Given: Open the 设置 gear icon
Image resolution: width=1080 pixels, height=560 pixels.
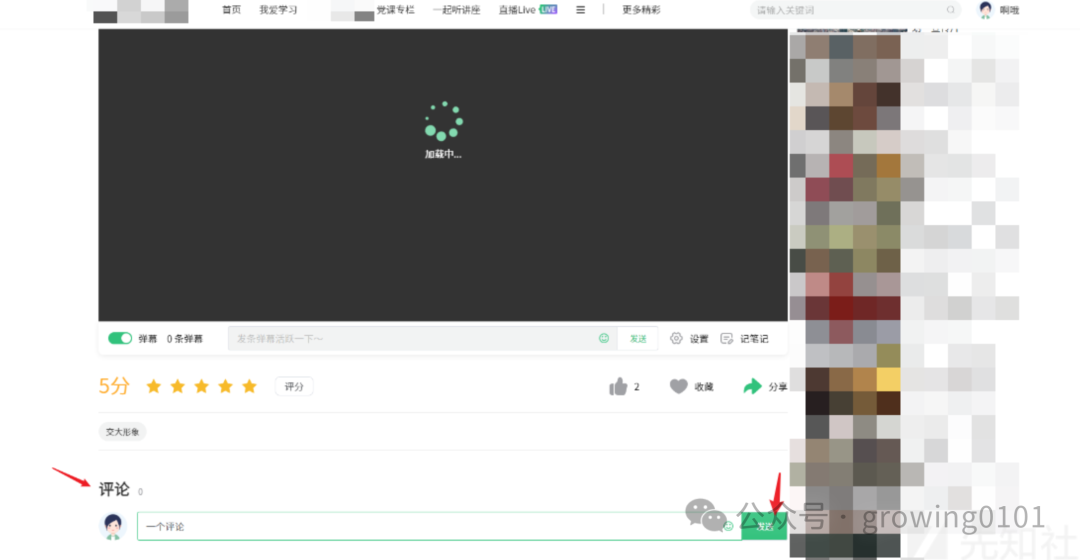Looking at the screenshot, I should pyautogui.click(x=676, y=338).
